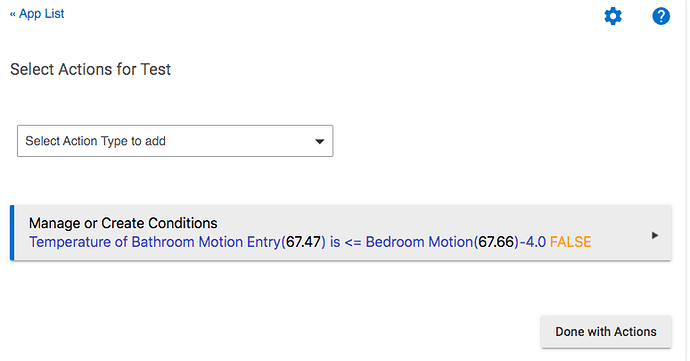Viewport: 690px width, 361px height.
Task: Click the Select Actions for Test heading
Action: coord(90,70)
